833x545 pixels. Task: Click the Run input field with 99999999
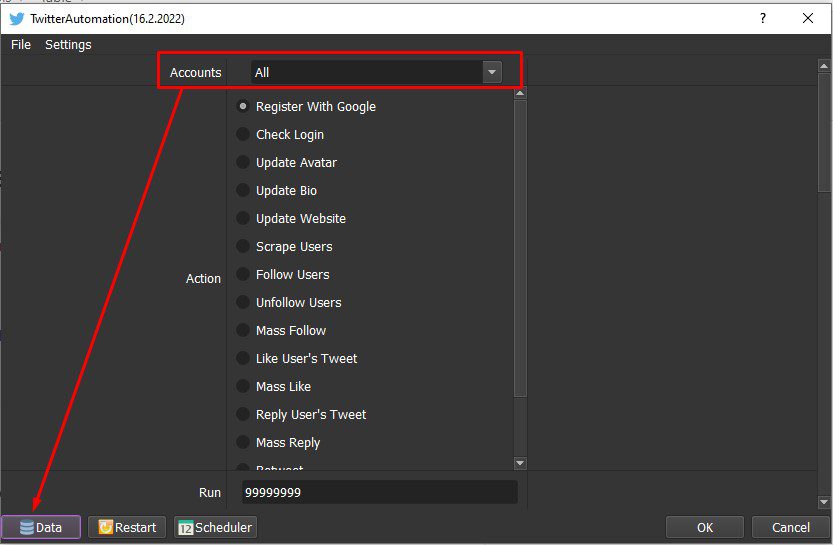(379, 492)
